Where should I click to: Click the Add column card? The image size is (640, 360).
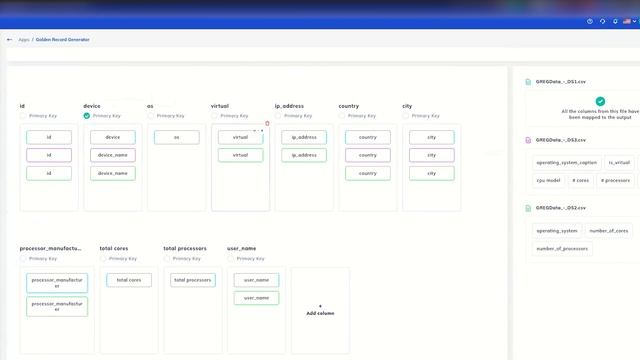tap(320, 310)
